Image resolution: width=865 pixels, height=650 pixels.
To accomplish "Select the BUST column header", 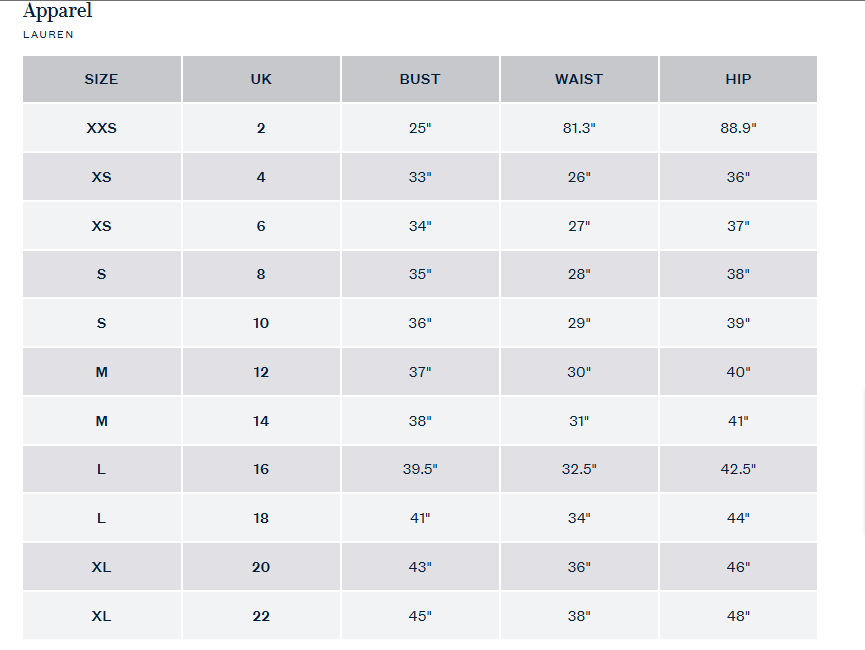I will click(420, 79).
